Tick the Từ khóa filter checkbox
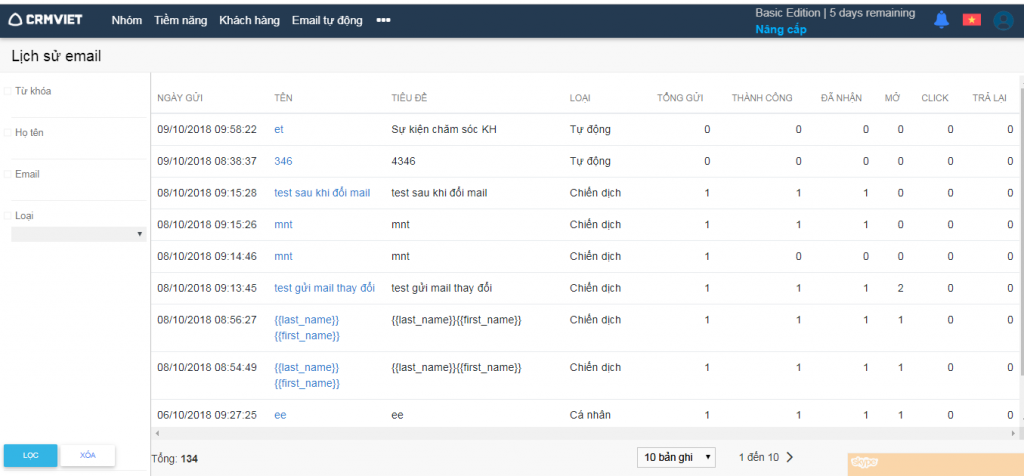1024x476 pixels. (x=8, y=91)
